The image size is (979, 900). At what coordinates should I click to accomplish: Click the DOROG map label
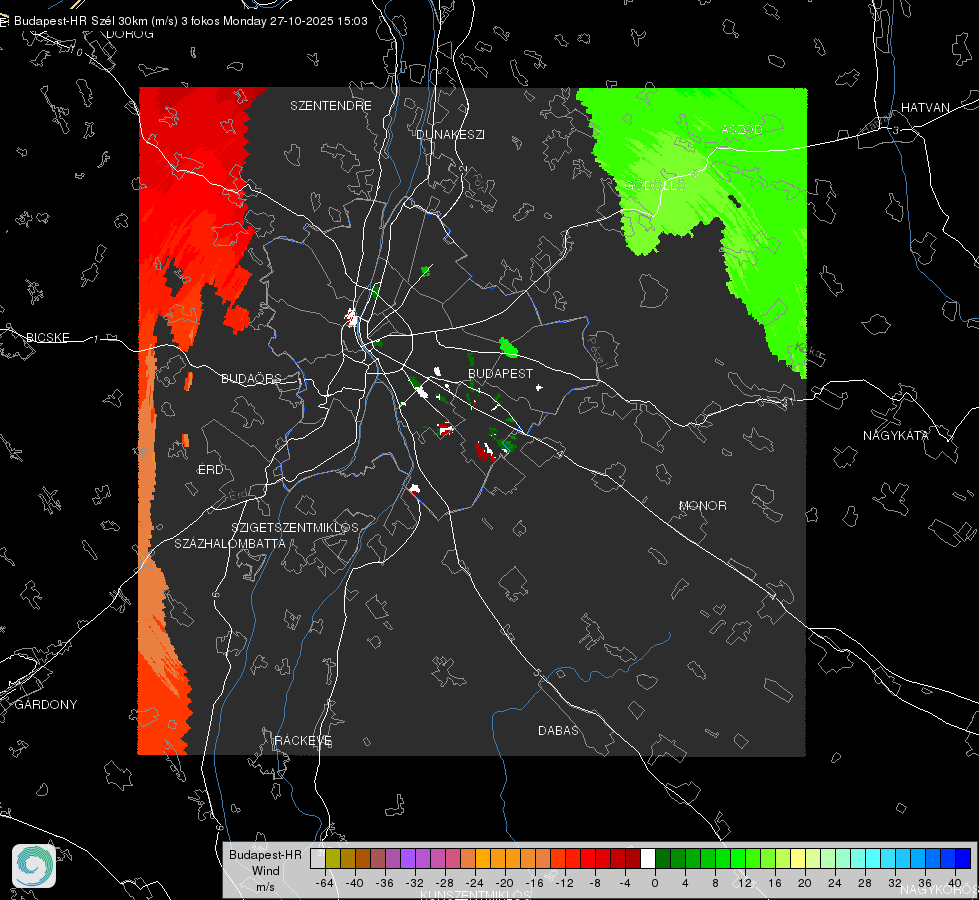click(130, 34)
